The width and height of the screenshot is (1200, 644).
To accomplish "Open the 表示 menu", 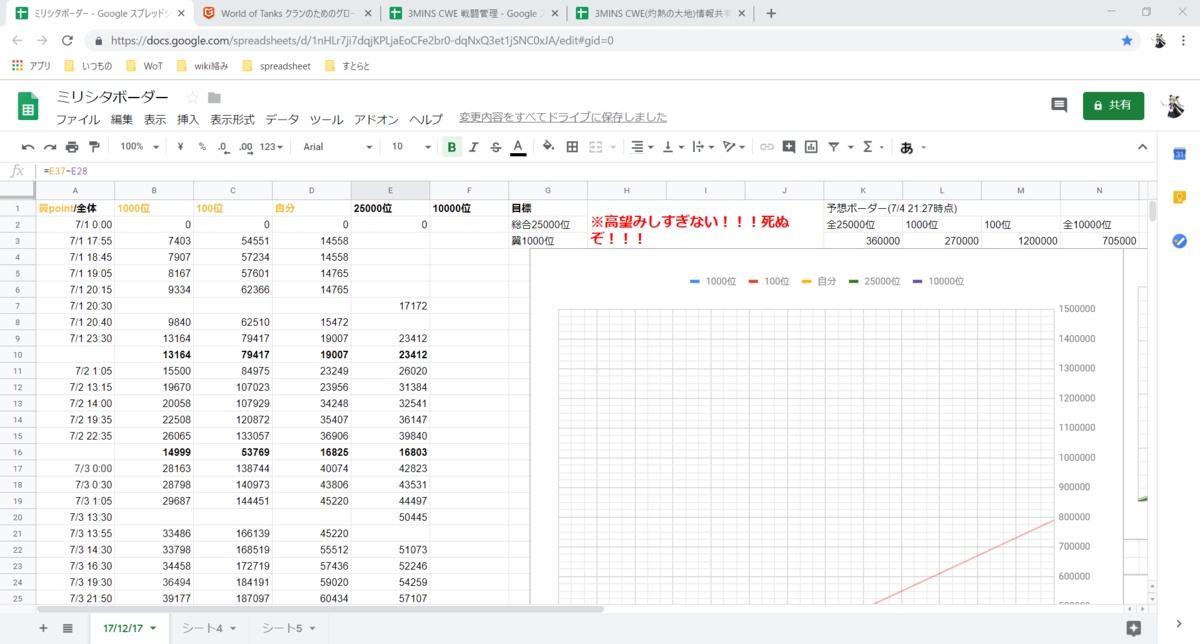I will (x=155, y=119).
